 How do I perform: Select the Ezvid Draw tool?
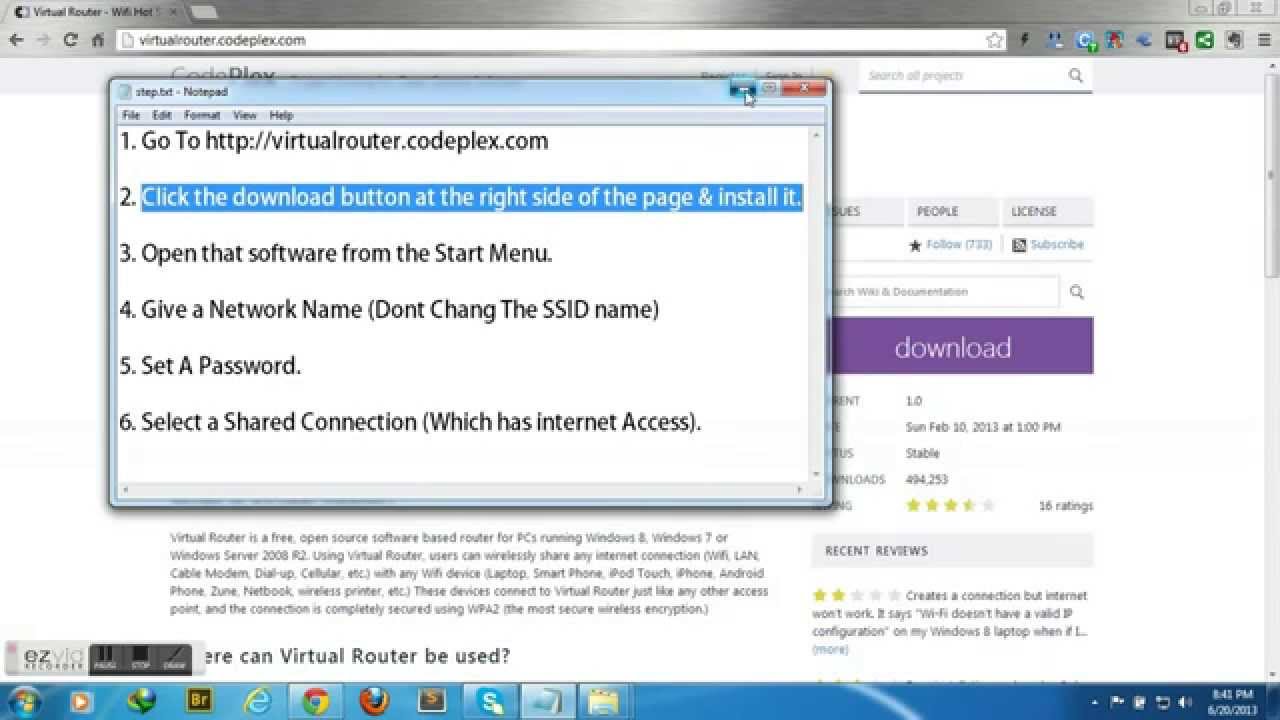pos(174,658)
